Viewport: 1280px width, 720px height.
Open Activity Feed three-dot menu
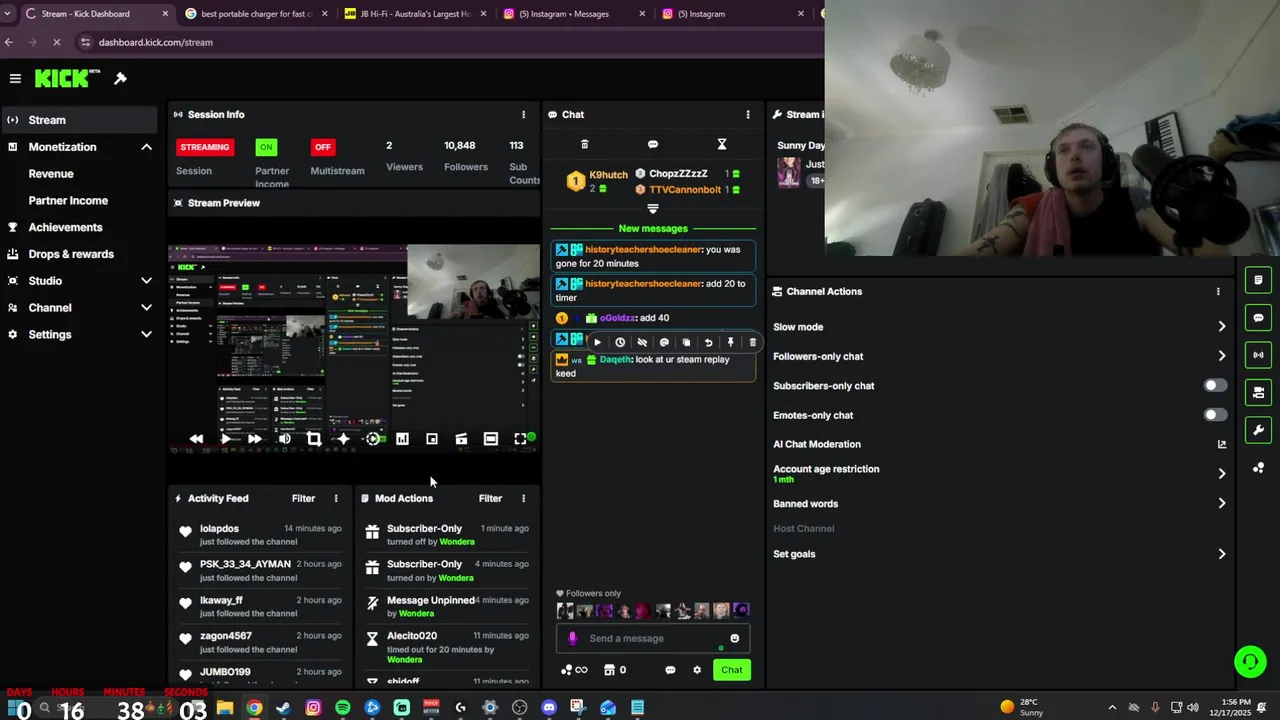click(x=336, y=498)
